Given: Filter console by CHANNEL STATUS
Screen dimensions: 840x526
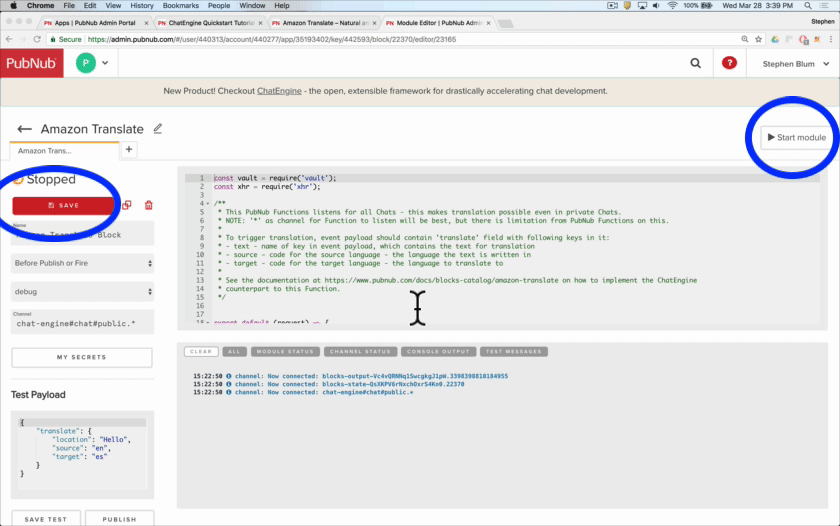Looking at the screenshot, I should coord(361,351).
